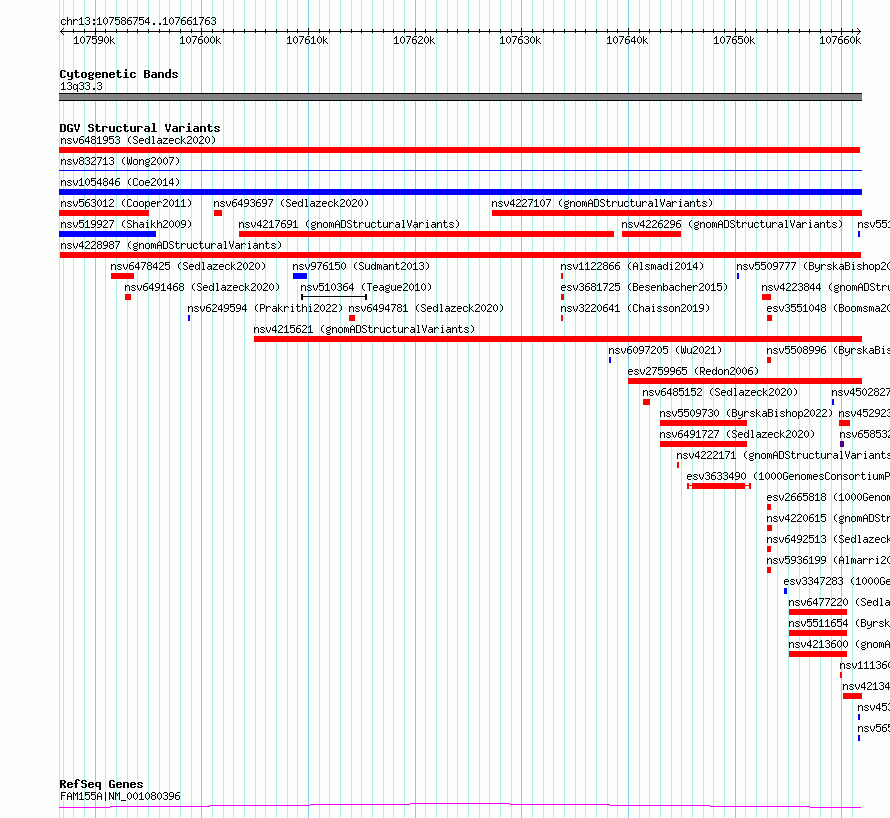Click the nsv4226296 gnomAD variant label
The image size is (890, 818).
point(732,224)
